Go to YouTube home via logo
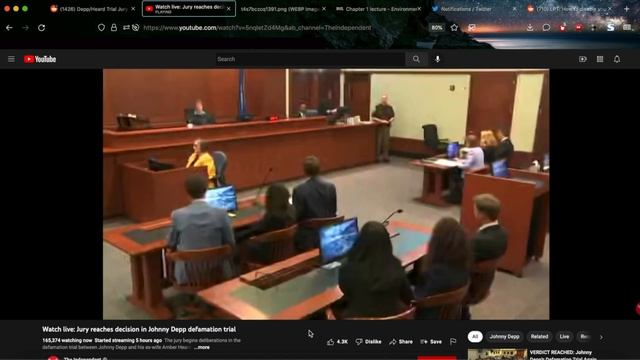This screenshot has height=360, width=640. pos(40,59)
